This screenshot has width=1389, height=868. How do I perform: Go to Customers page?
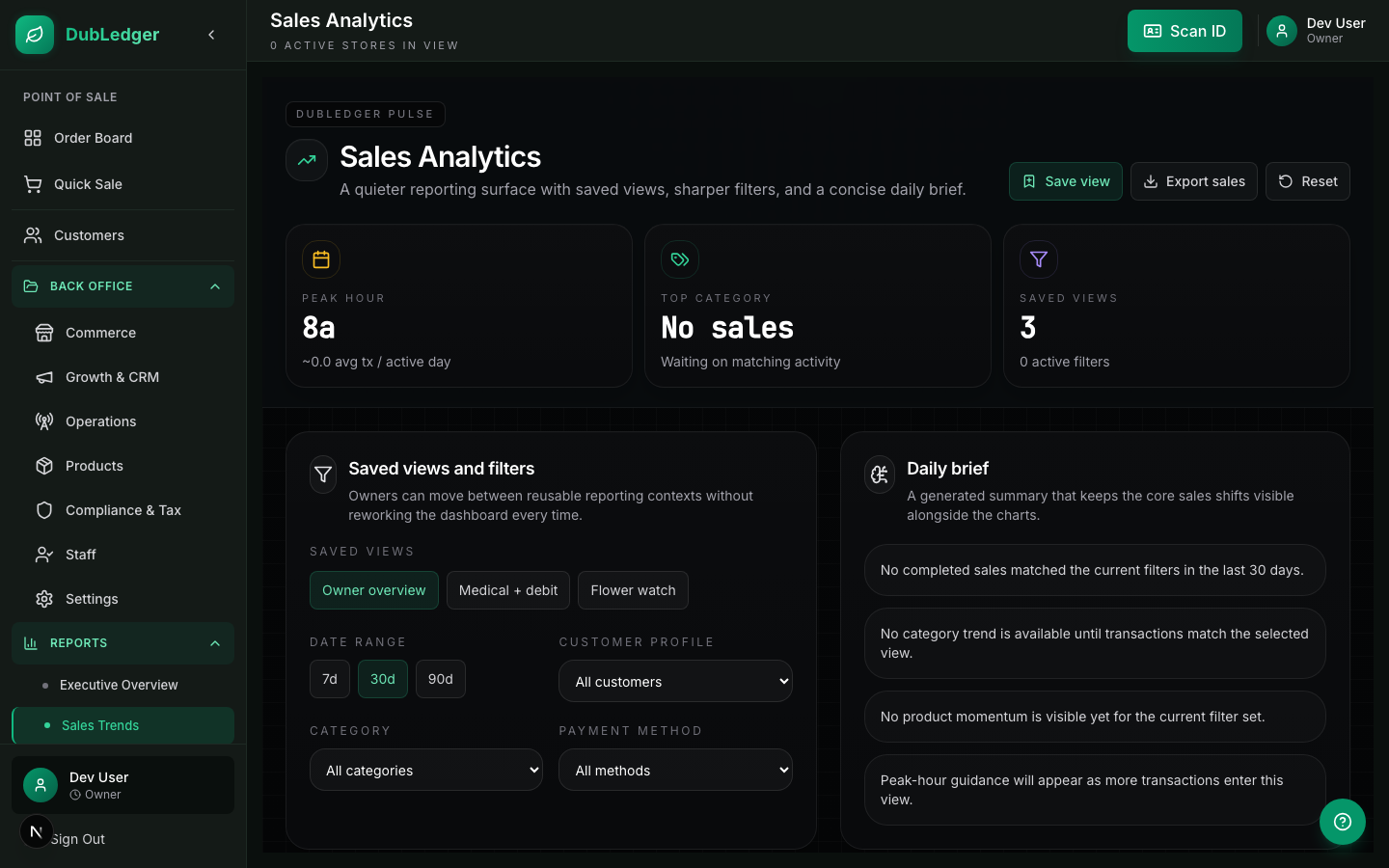[x=123, y=235]
